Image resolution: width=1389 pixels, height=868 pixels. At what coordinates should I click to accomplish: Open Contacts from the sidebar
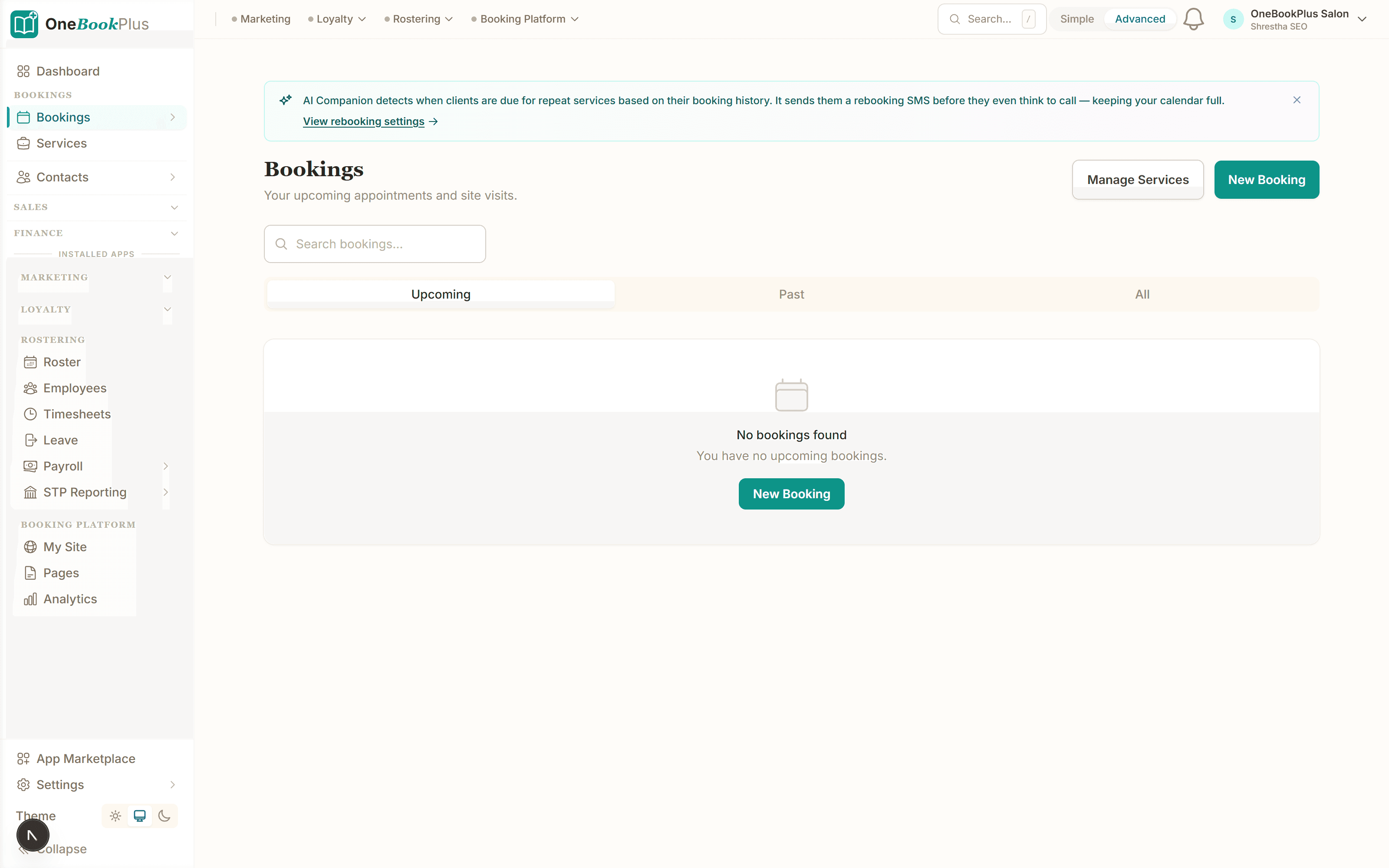tap(62, 177)
